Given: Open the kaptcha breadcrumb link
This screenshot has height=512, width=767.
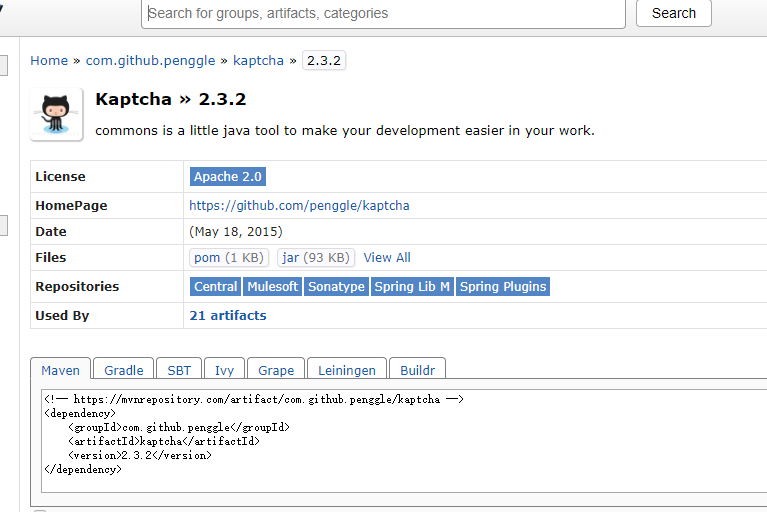Looking at the screenshot, I should (258, 61).
